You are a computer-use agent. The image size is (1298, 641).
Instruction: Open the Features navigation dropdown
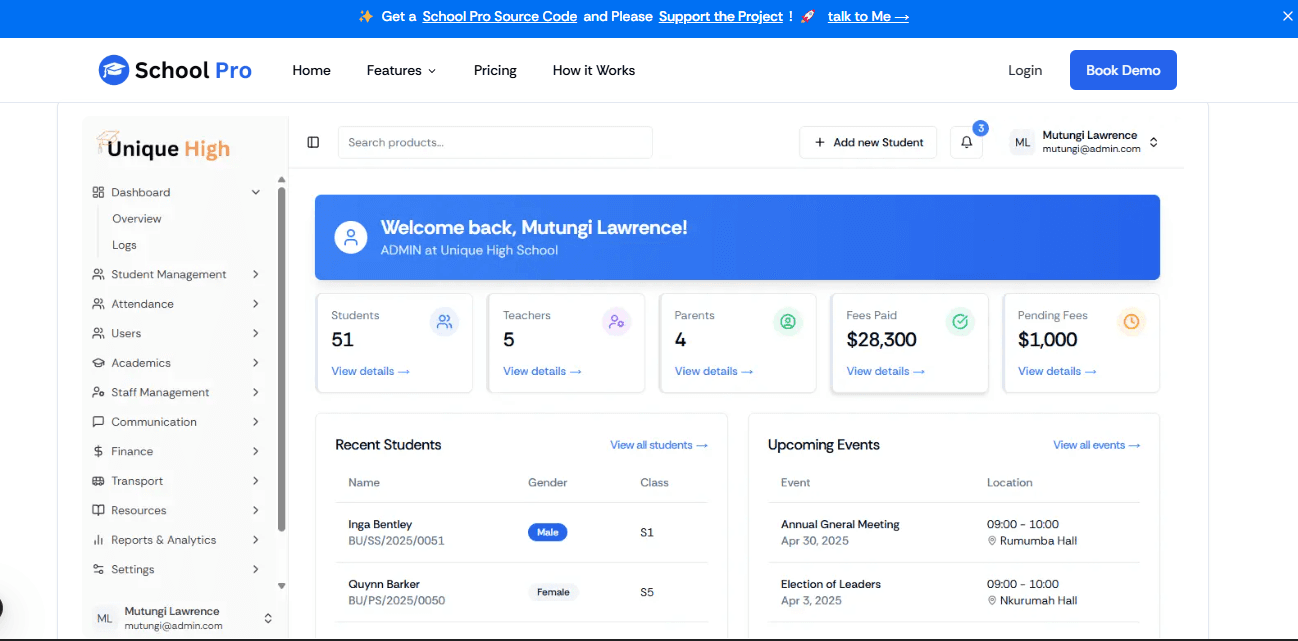point(400,70)
